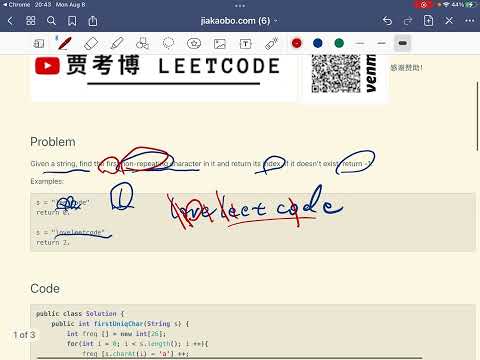480x360 pixels.
Task: Select the thinnest stroke width
Action: [x=360, y=43]
